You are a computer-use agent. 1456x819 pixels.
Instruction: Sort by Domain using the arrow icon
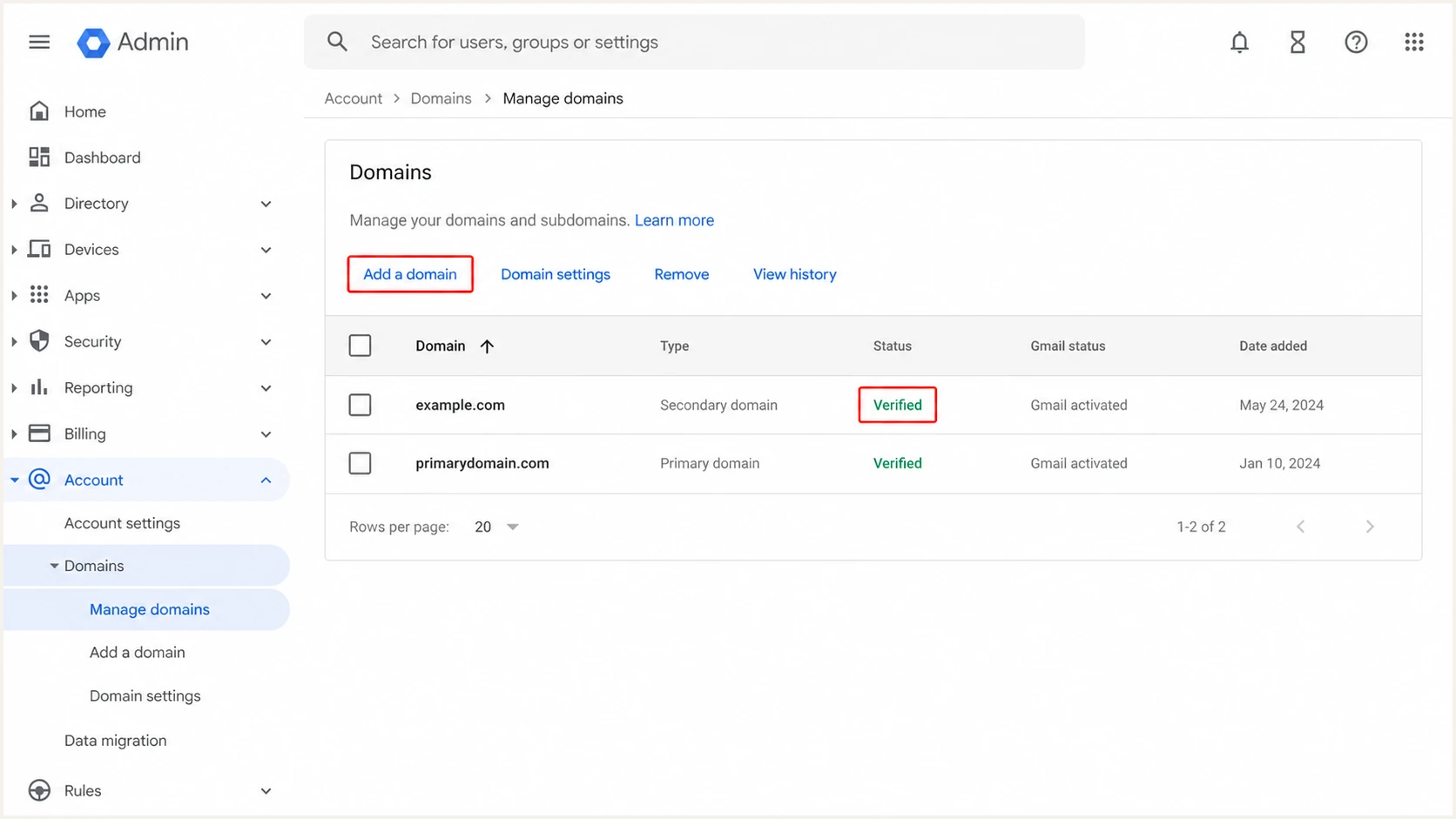[487, 346]
